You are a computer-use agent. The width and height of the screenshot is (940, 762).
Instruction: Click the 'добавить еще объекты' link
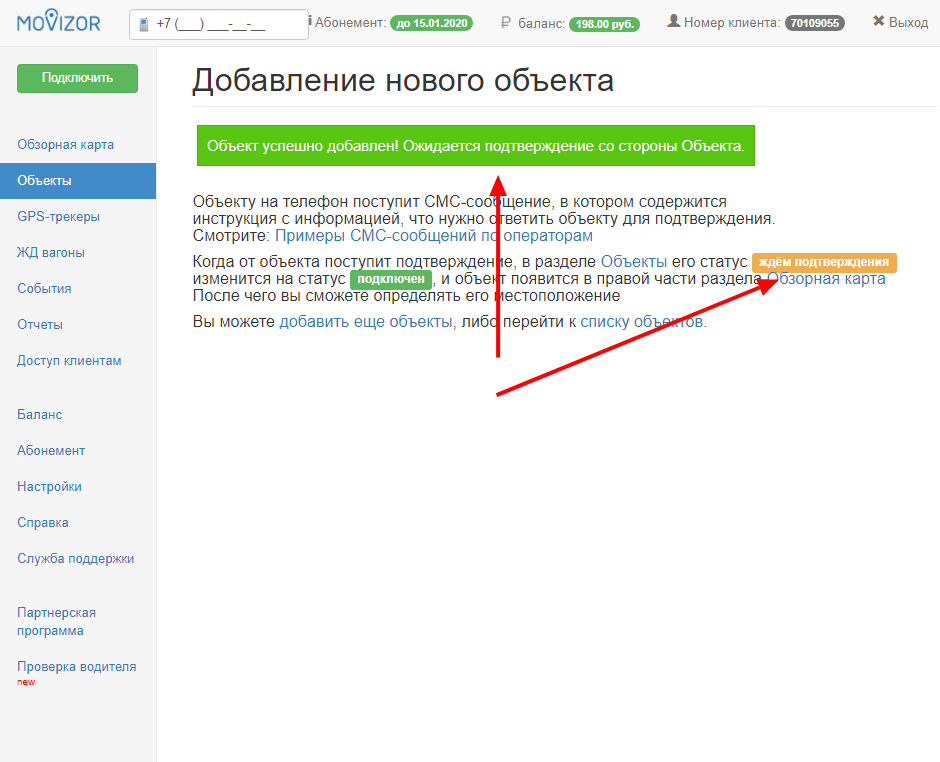click(x=365, y=322)
